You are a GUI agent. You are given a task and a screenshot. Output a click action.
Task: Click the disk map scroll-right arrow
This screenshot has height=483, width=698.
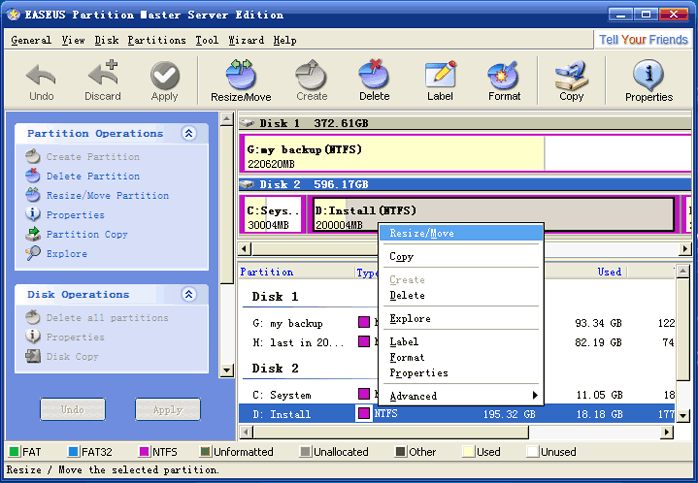(x=686, y=248)
